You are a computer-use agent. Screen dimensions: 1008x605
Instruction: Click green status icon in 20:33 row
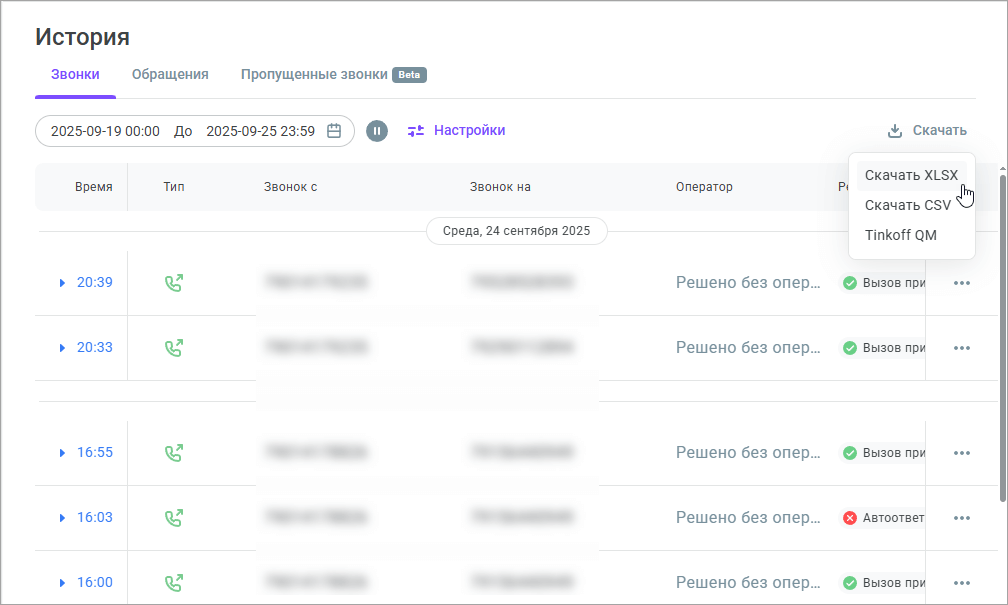850,348
